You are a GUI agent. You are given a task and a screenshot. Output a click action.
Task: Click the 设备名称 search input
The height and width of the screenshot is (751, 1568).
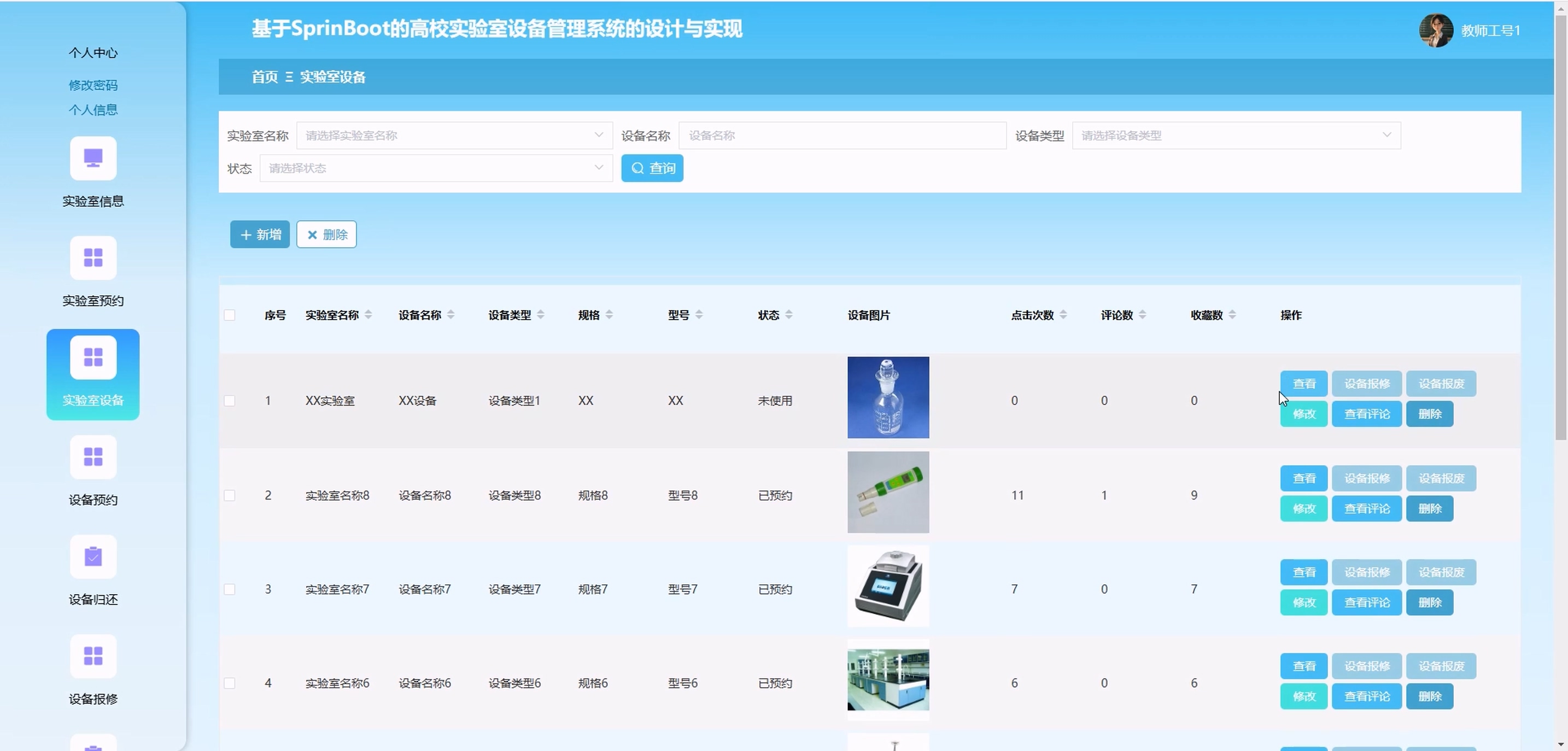[x=842, y=135]
